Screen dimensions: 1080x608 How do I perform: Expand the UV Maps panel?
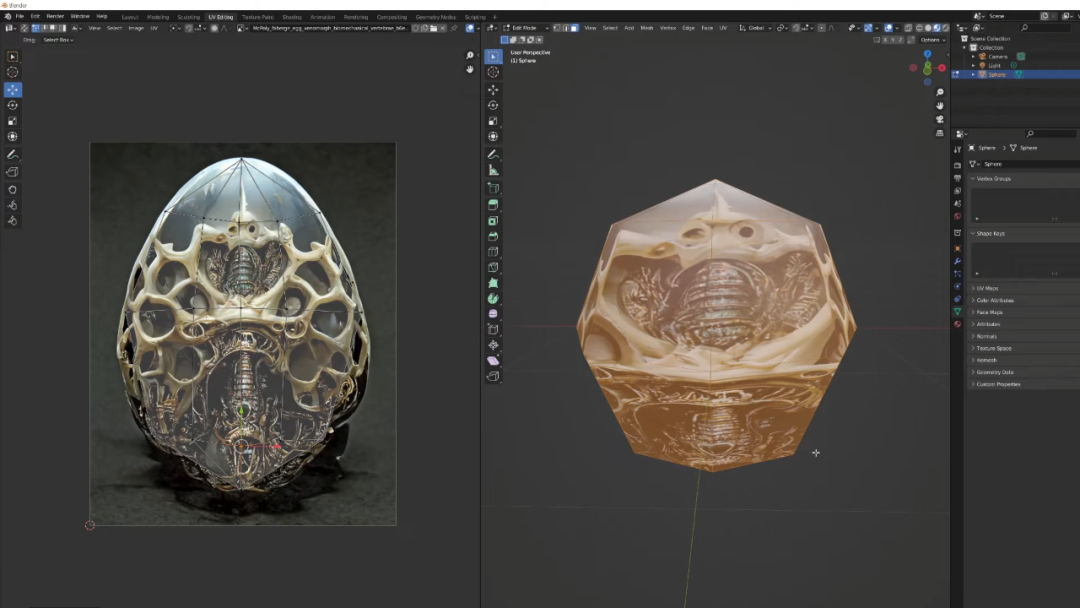pos(987,288)
